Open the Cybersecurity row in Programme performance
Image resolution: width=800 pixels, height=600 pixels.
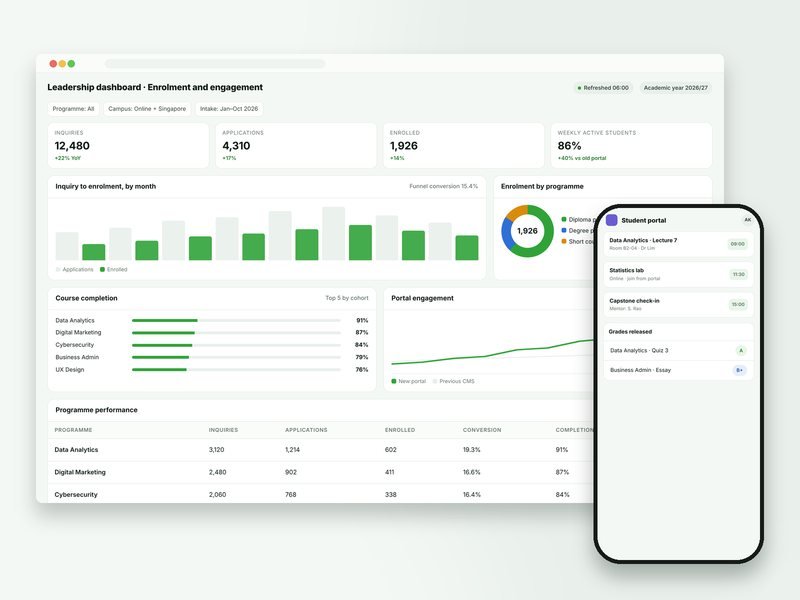click(x=321, y=494)
